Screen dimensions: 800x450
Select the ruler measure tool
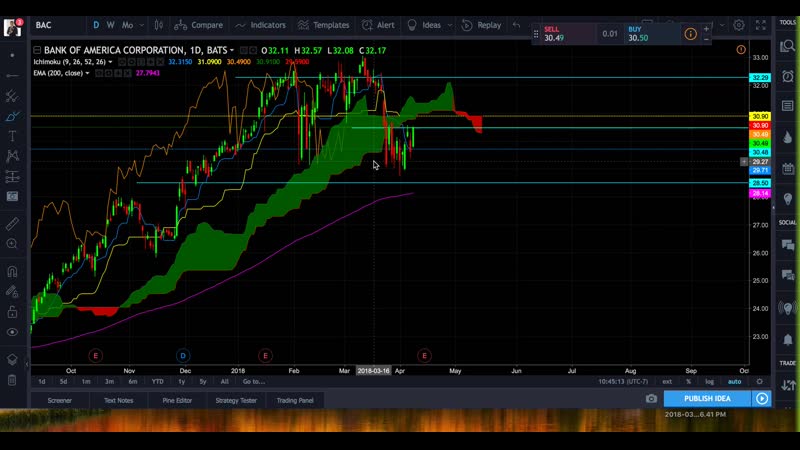[12, 223]
